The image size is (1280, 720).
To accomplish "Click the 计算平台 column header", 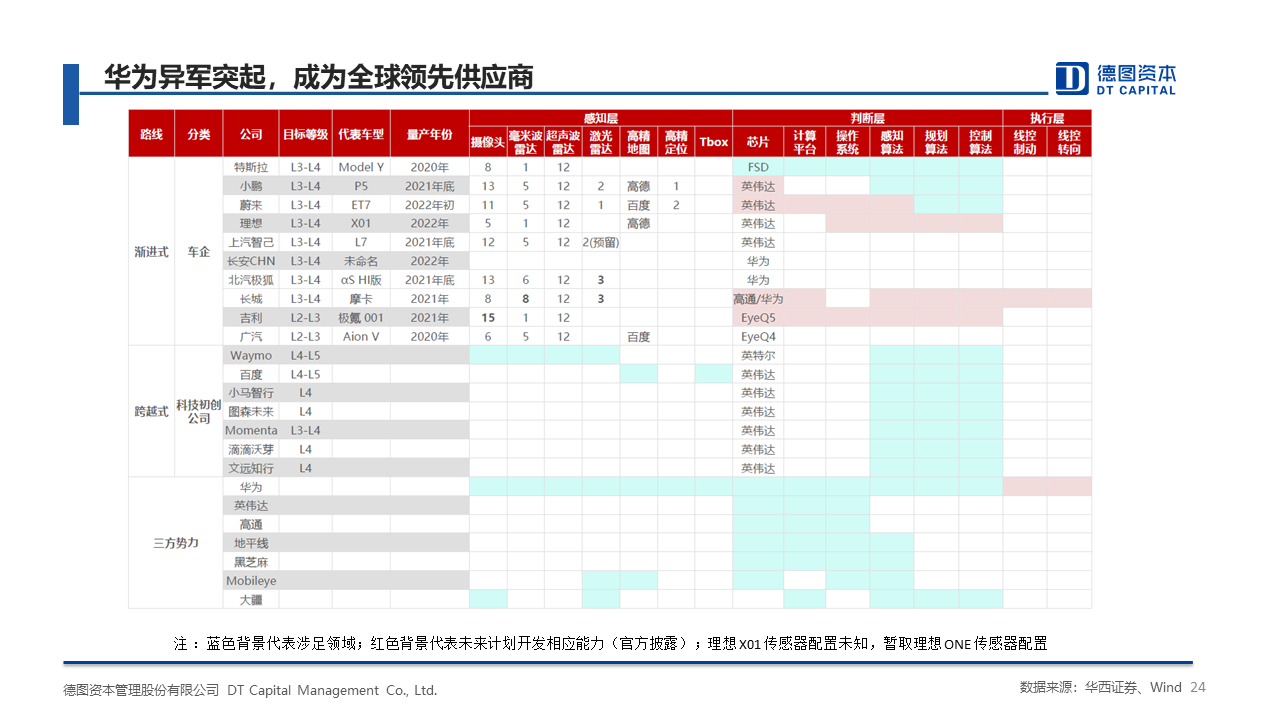I will [x=805, y=142].
